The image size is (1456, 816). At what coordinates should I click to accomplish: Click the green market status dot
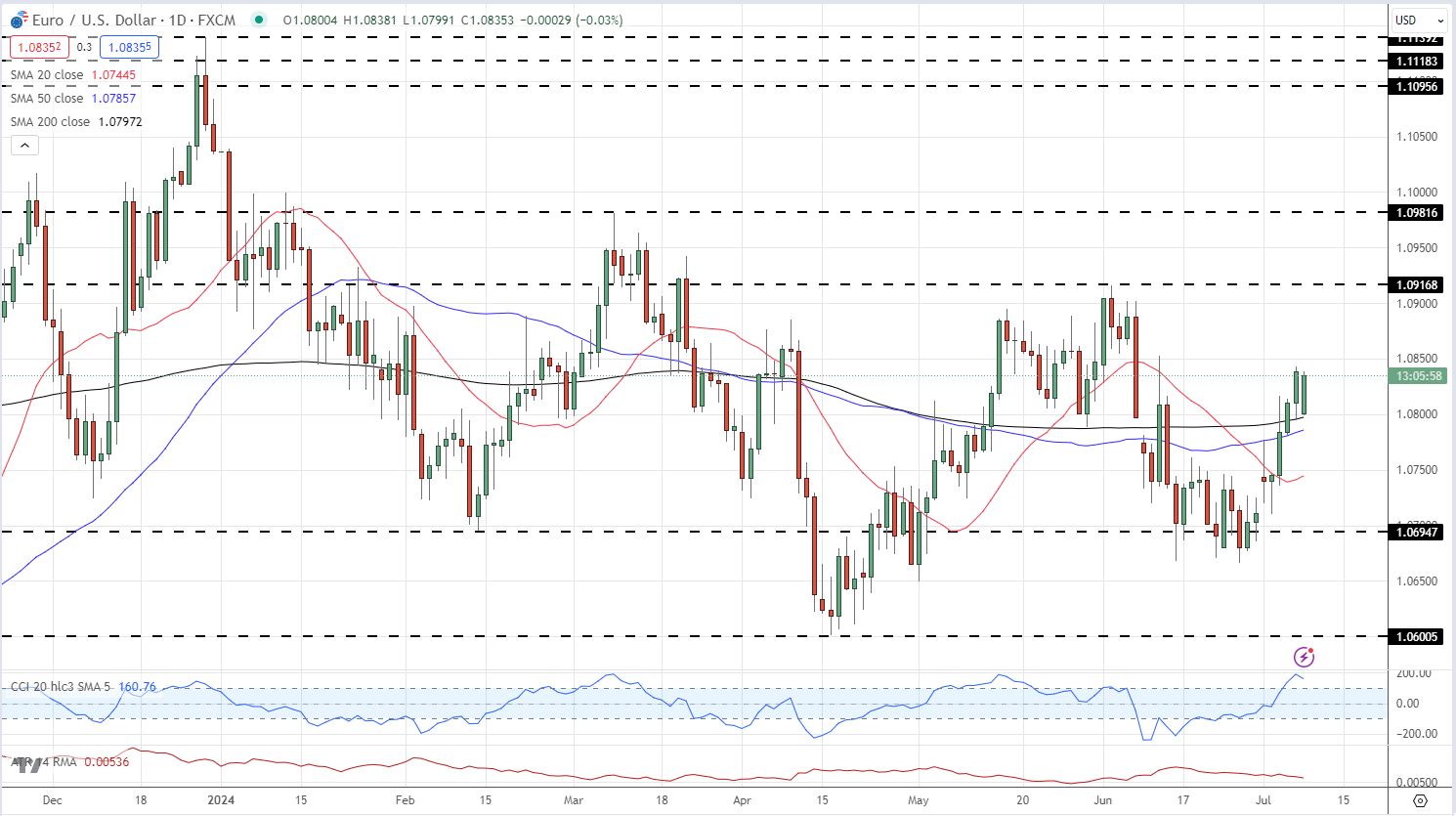tap(258, 20)
